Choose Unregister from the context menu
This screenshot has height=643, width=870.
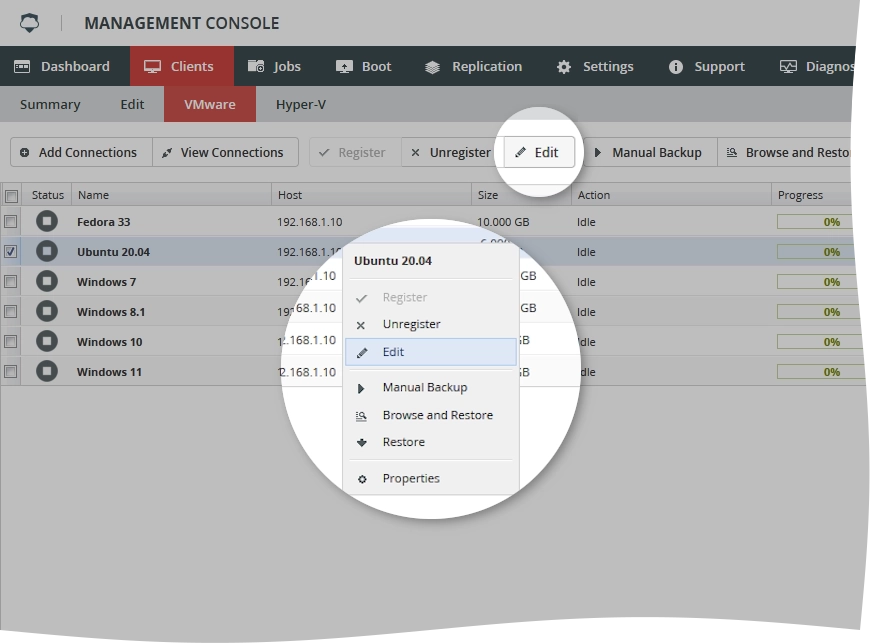point(431,324)
